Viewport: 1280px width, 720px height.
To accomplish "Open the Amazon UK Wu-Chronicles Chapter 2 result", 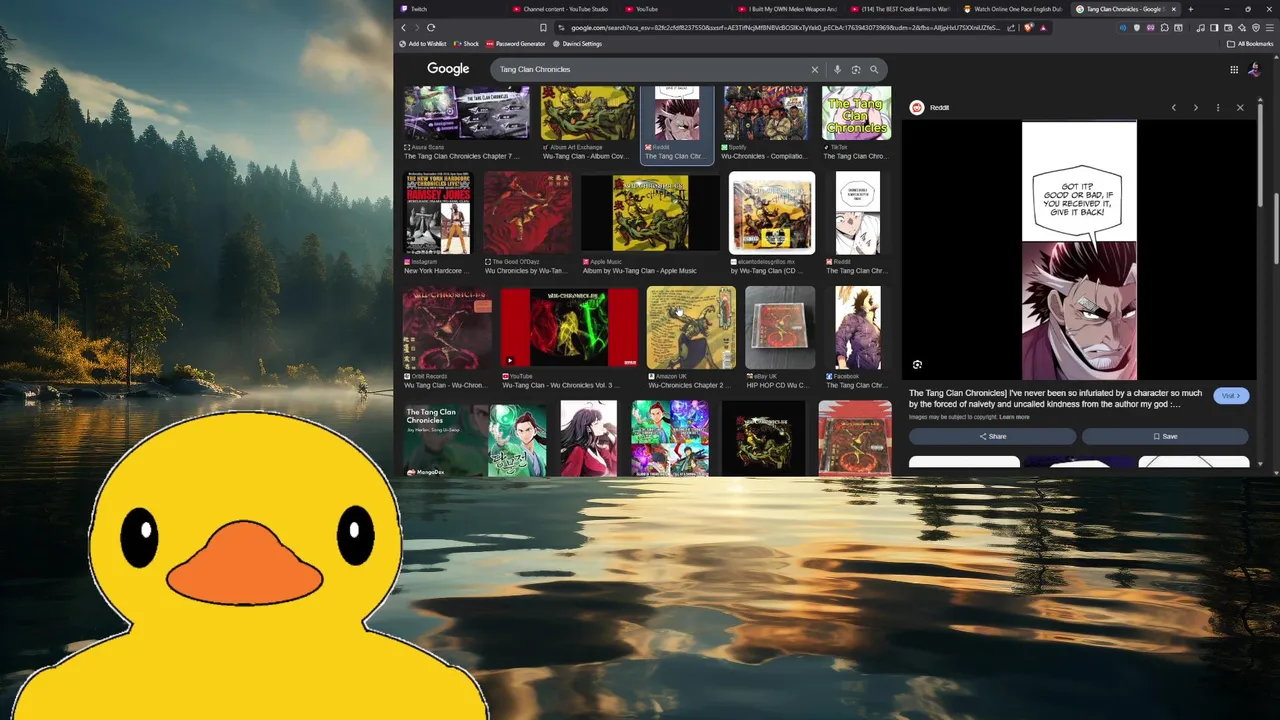I will pos(690,328).
